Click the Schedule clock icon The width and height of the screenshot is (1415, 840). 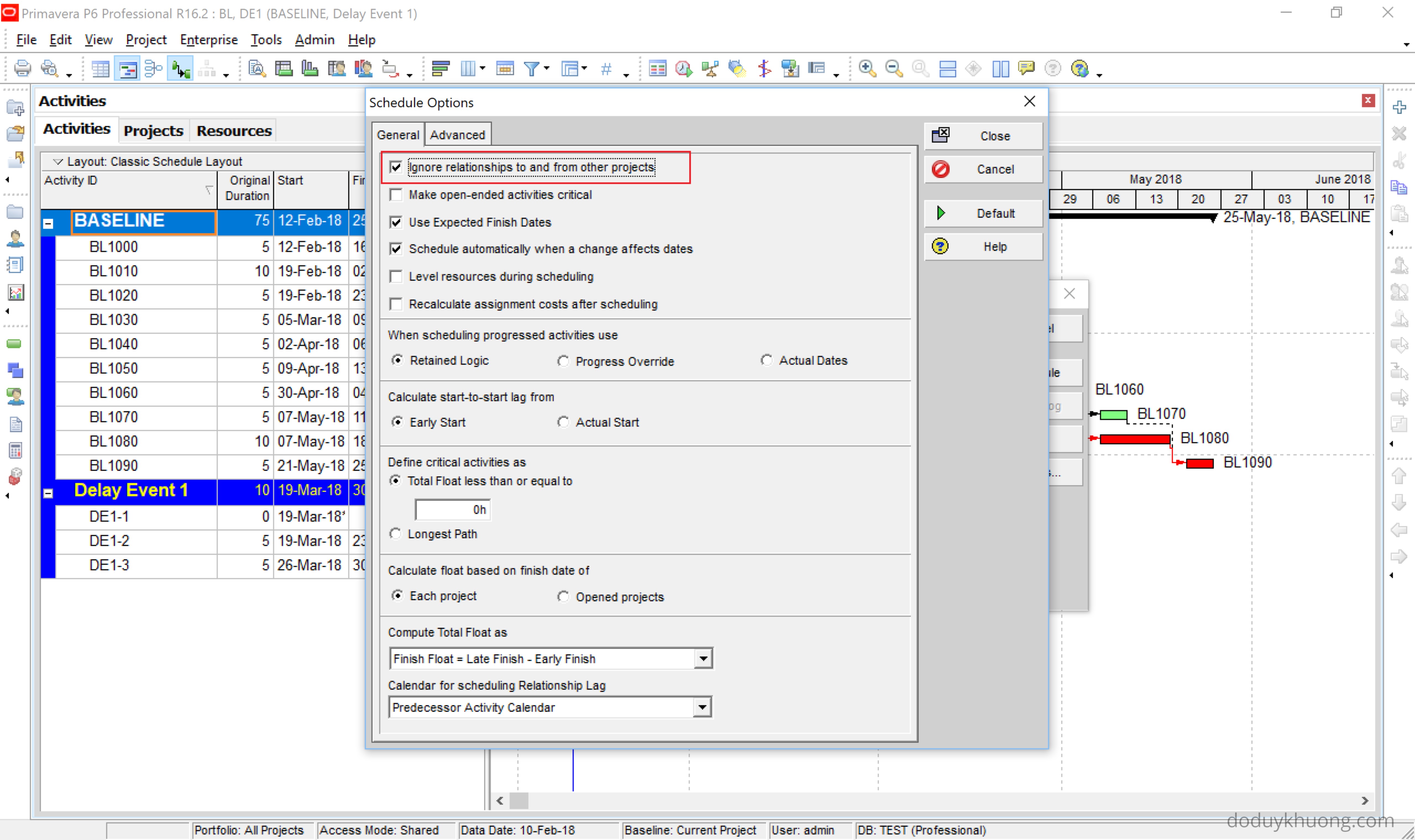coord(683,69)
